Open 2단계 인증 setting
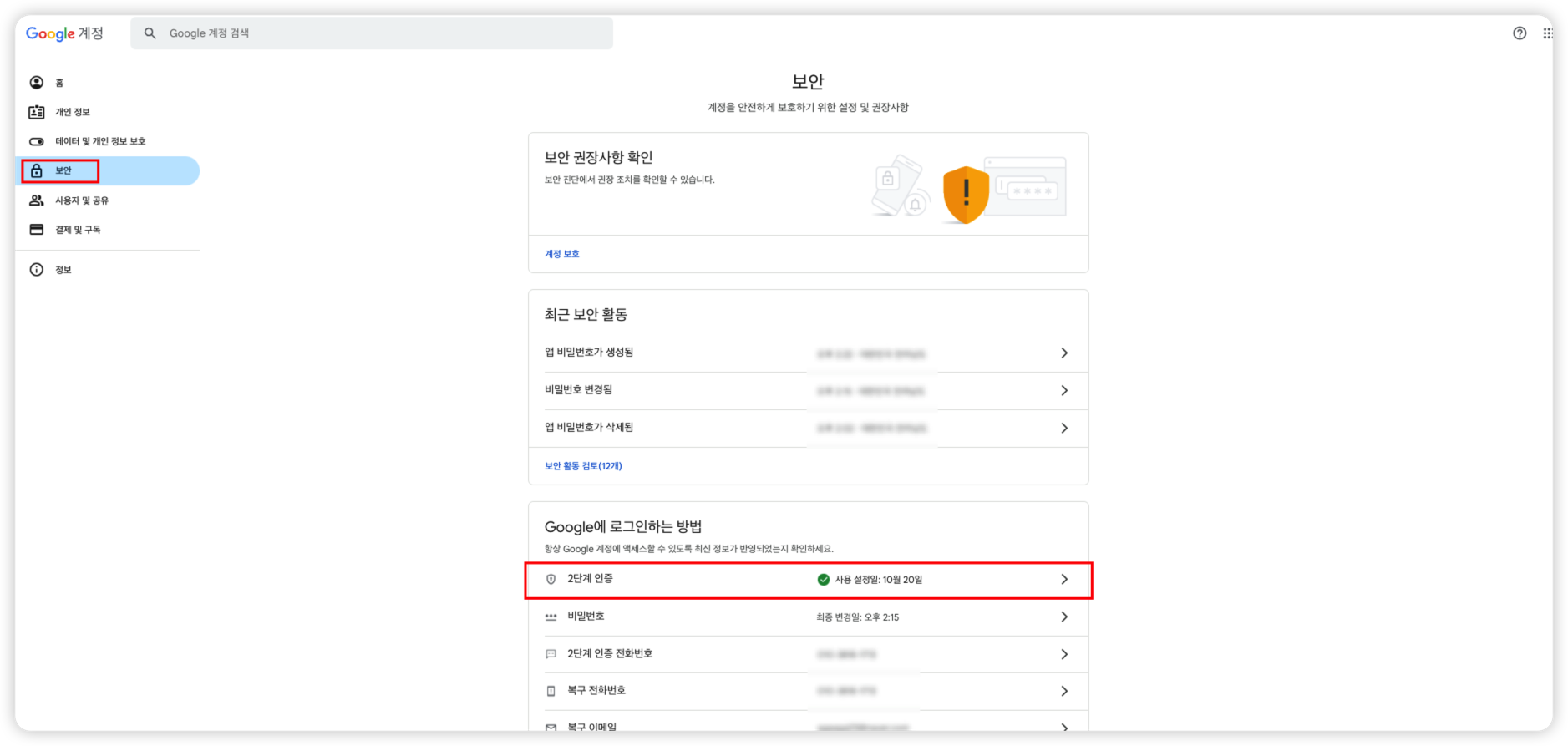1568x746 pixels. tap(809, 580)
